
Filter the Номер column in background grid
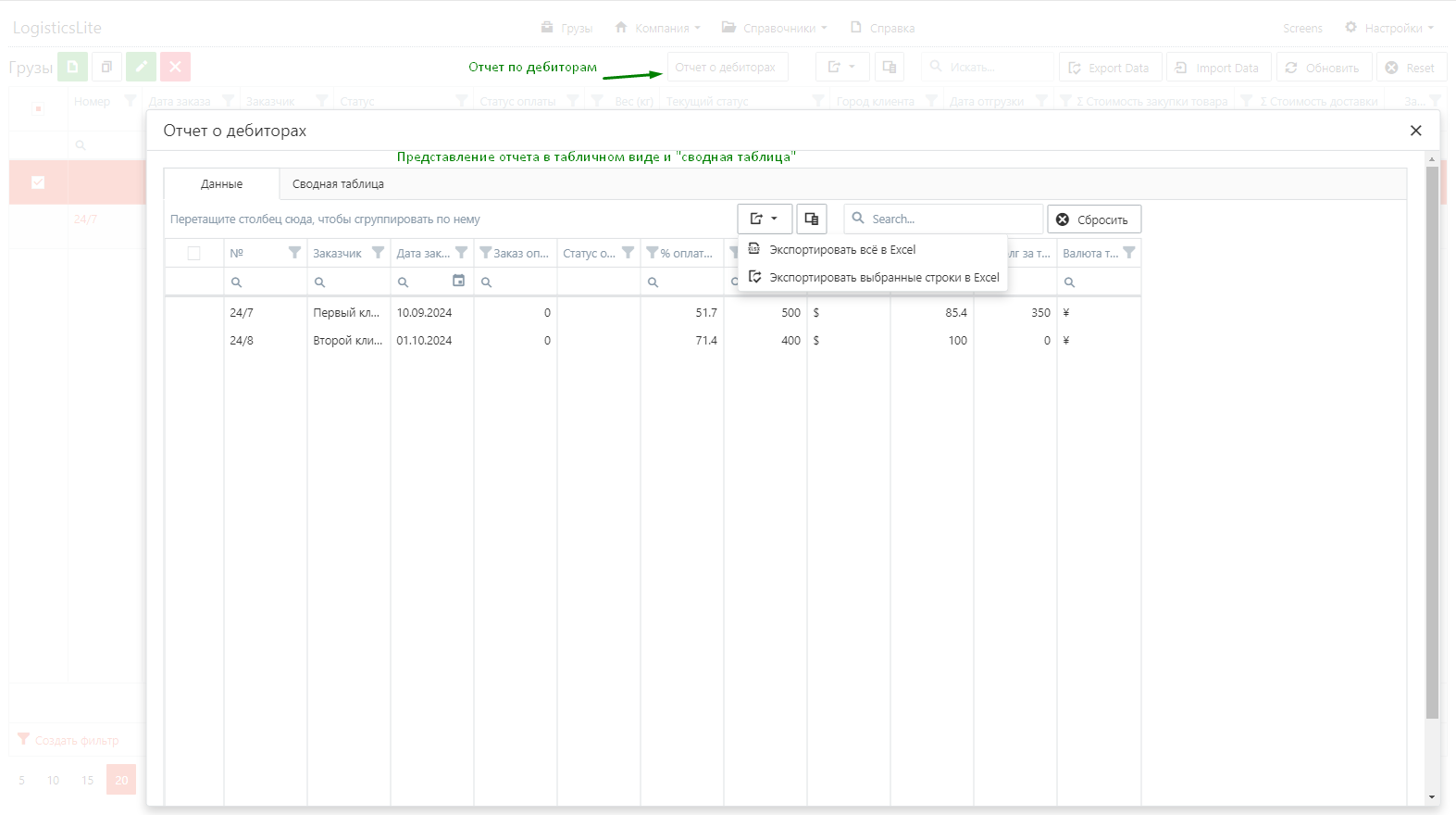130,101
